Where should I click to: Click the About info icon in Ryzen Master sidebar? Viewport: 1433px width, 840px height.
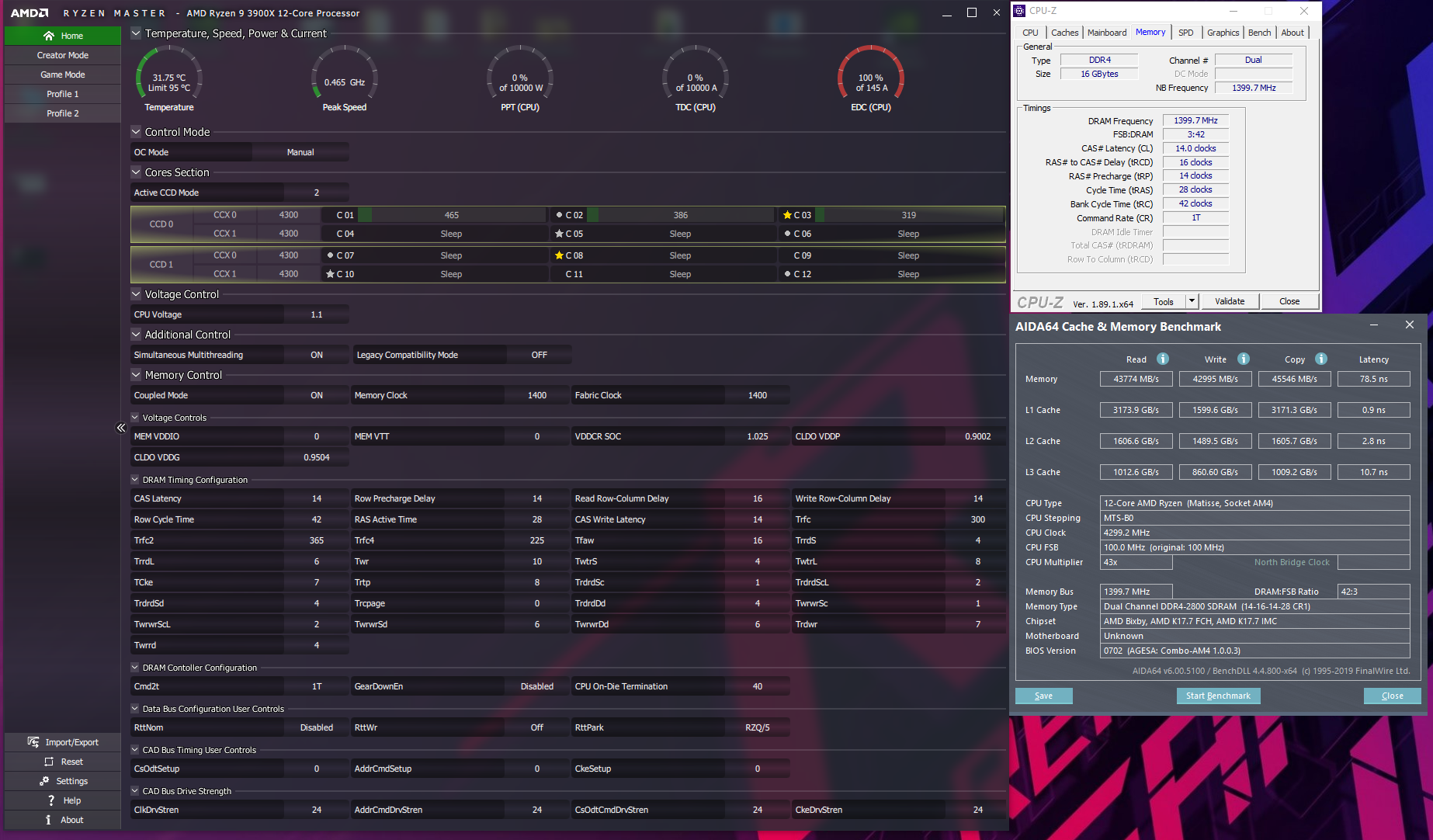pos(48,820)
